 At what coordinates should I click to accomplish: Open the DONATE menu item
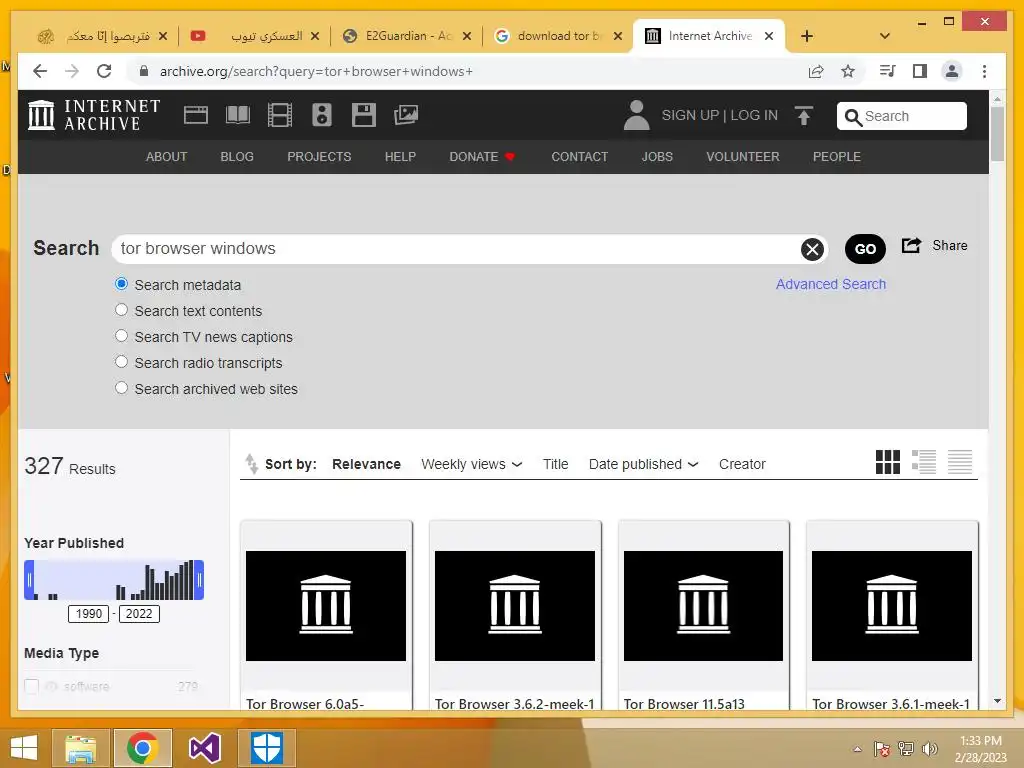[x=482, y=157]
